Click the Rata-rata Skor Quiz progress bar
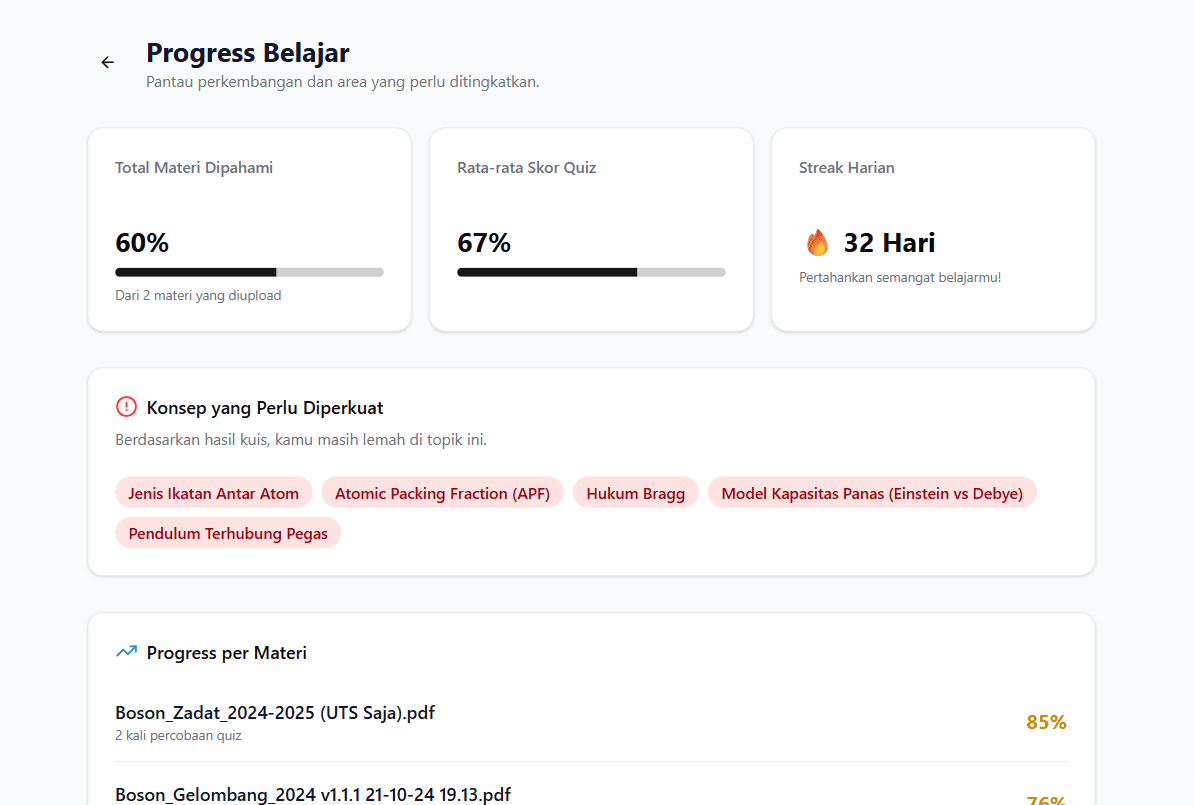The height and width of the screenshot is (805, 1194). tap(590, 271)
